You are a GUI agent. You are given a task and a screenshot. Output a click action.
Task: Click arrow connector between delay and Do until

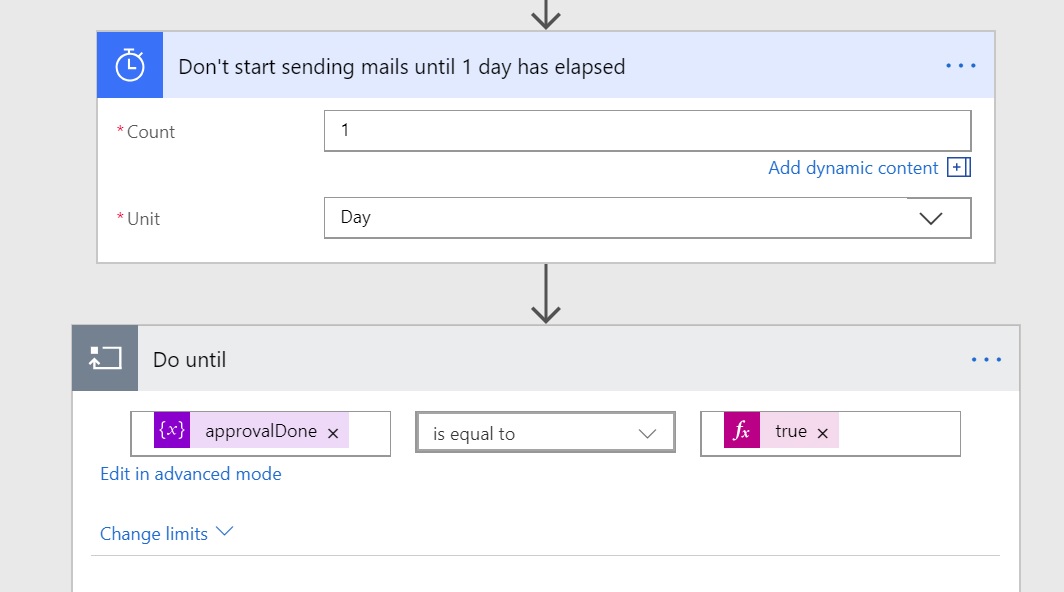[x=545, y=294]
